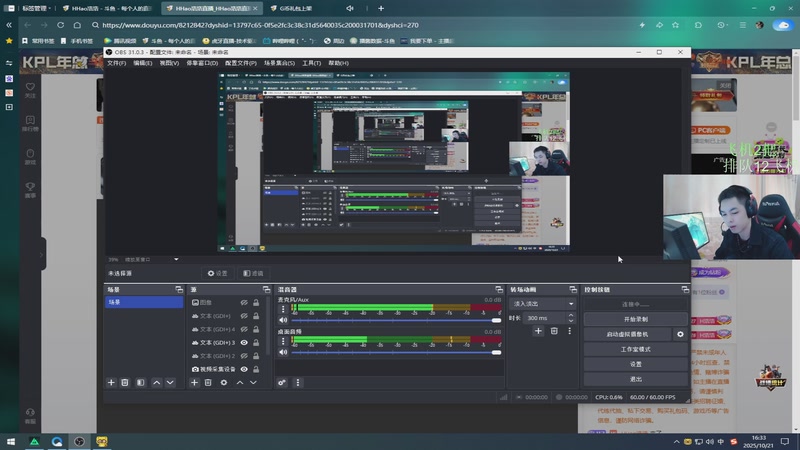Open 麦克风/Aux three-dot options menu
Viewport: 800px width, 450px height.
pyautogui.click(x=283, y=309)
